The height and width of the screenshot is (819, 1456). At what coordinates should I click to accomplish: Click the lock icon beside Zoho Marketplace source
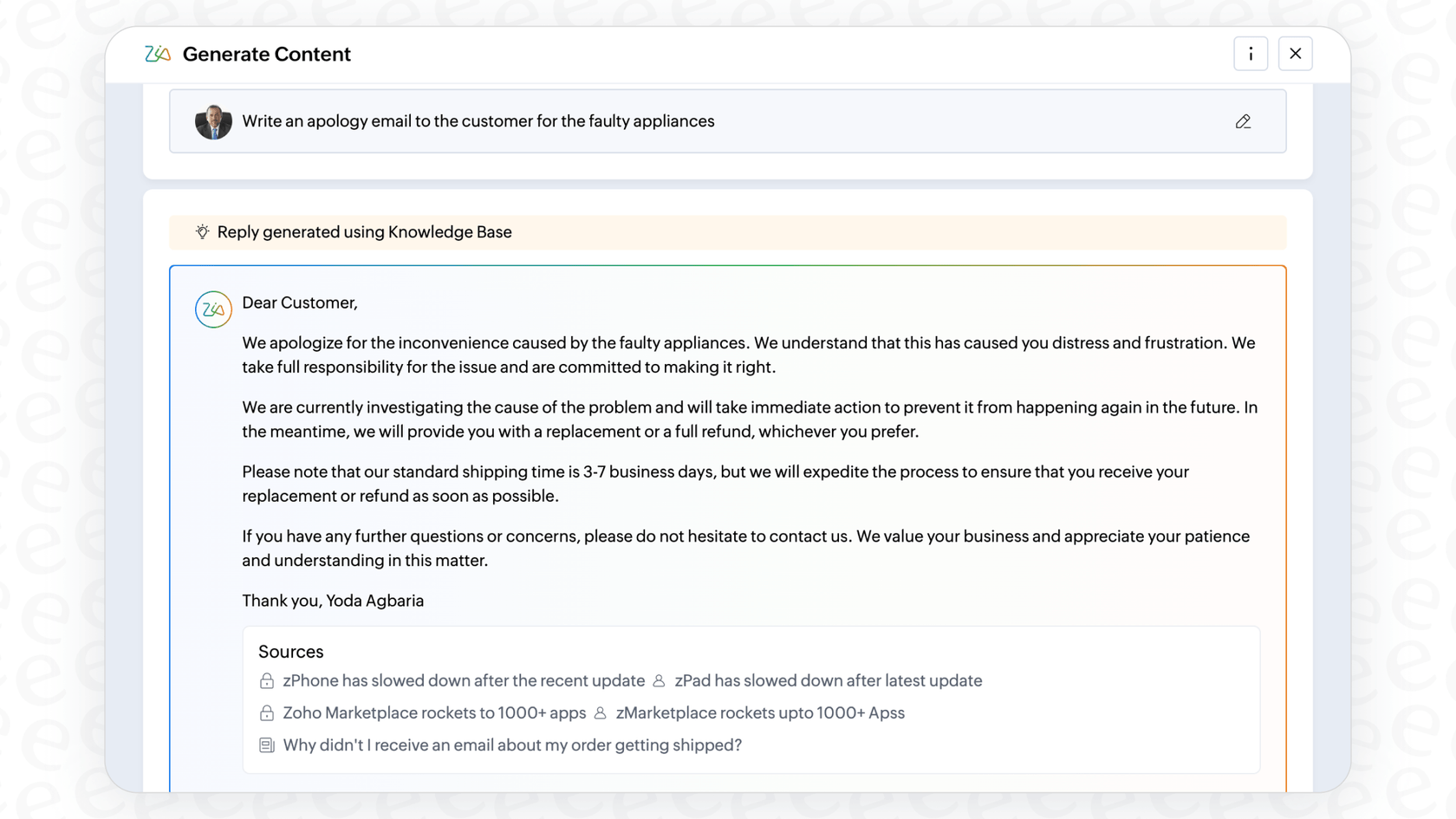[266, 712]
